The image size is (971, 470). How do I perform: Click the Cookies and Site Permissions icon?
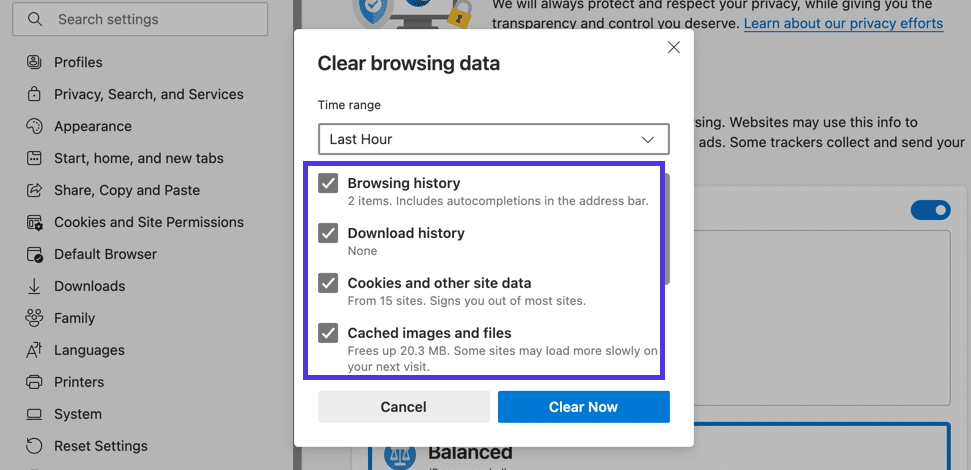34,222
